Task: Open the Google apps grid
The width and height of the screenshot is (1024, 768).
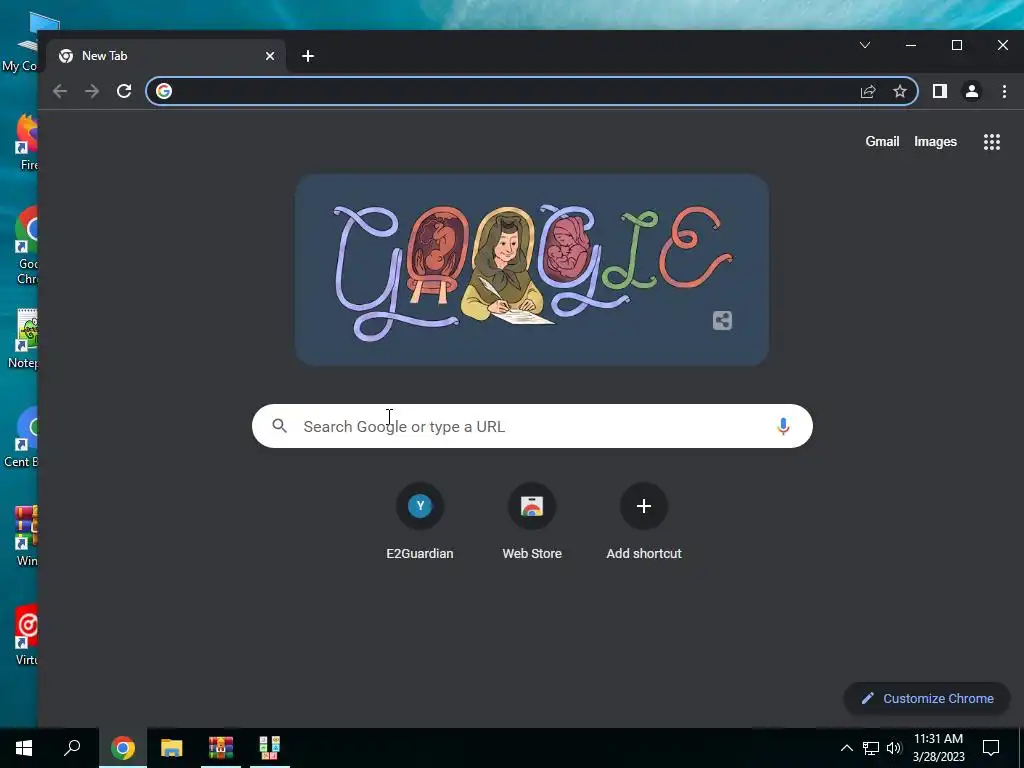Action: point(992,142)
